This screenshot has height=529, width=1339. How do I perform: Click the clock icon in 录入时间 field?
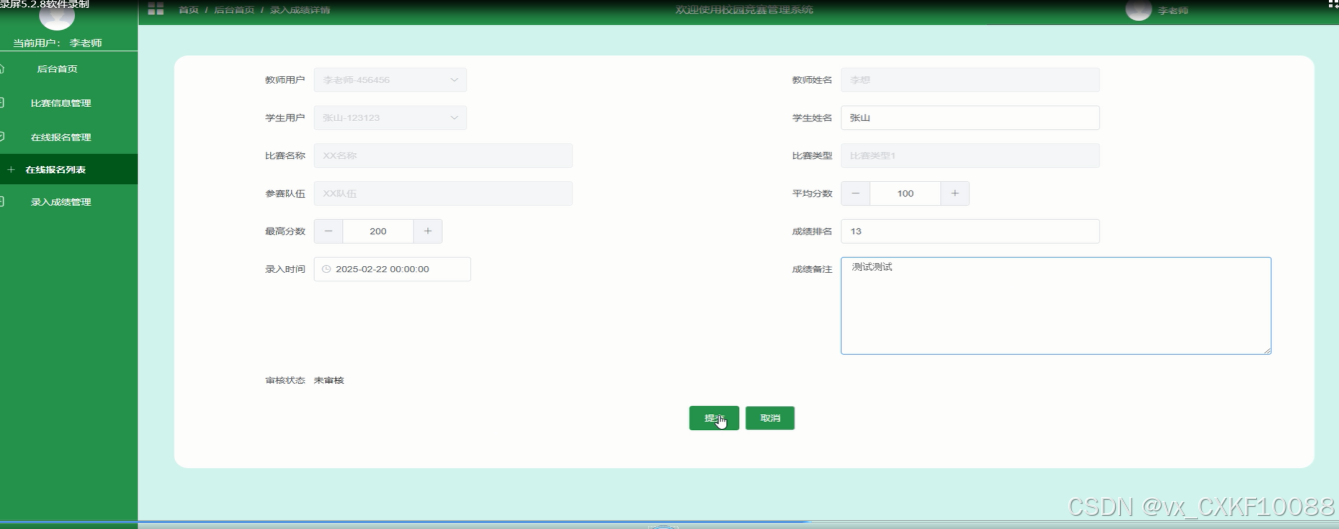coord(326,269)
